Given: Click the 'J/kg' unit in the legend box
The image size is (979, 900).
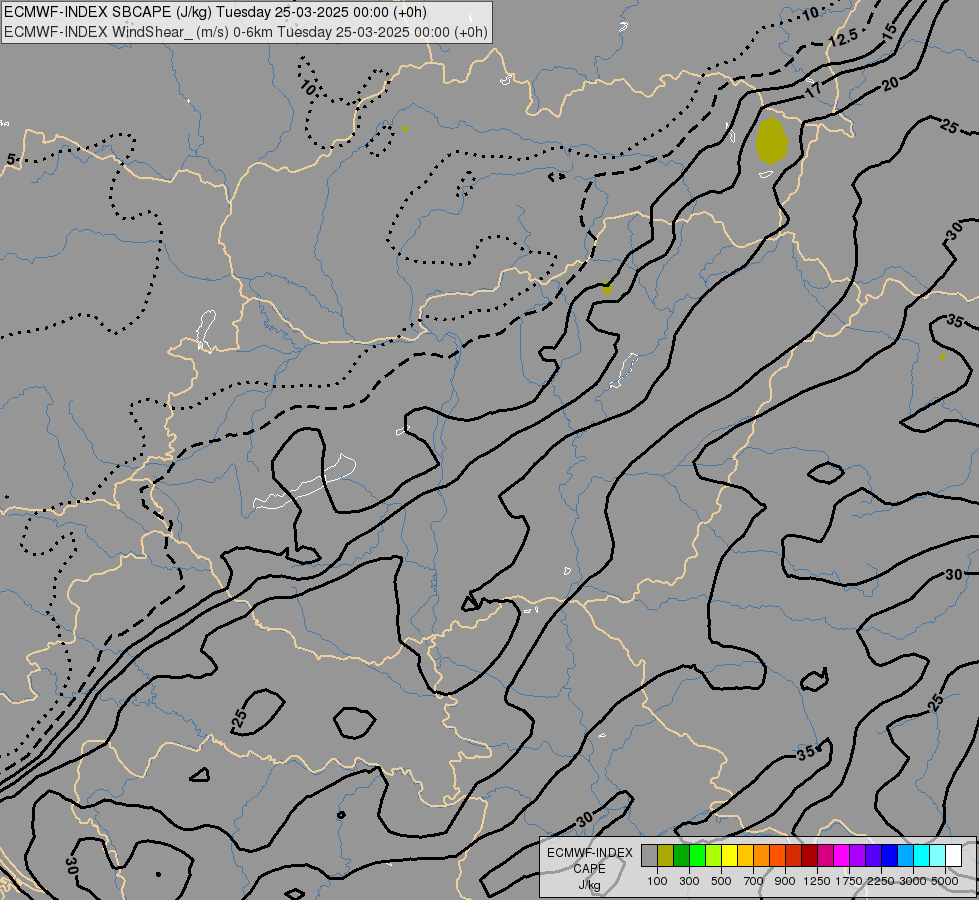Looking at the screenshot, I should [589, 885].
